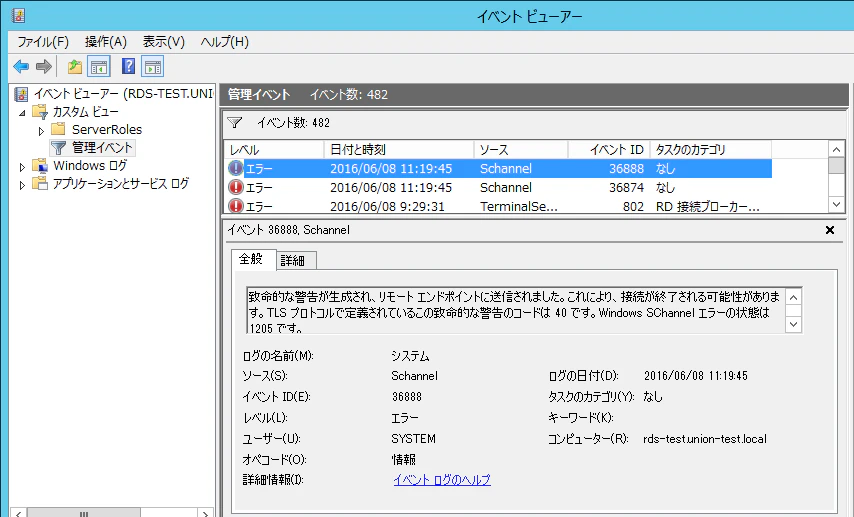Click description box scroll down arrow
Image resolution: width=854 pixels, height=517 pixels.
tap(794, 324)
